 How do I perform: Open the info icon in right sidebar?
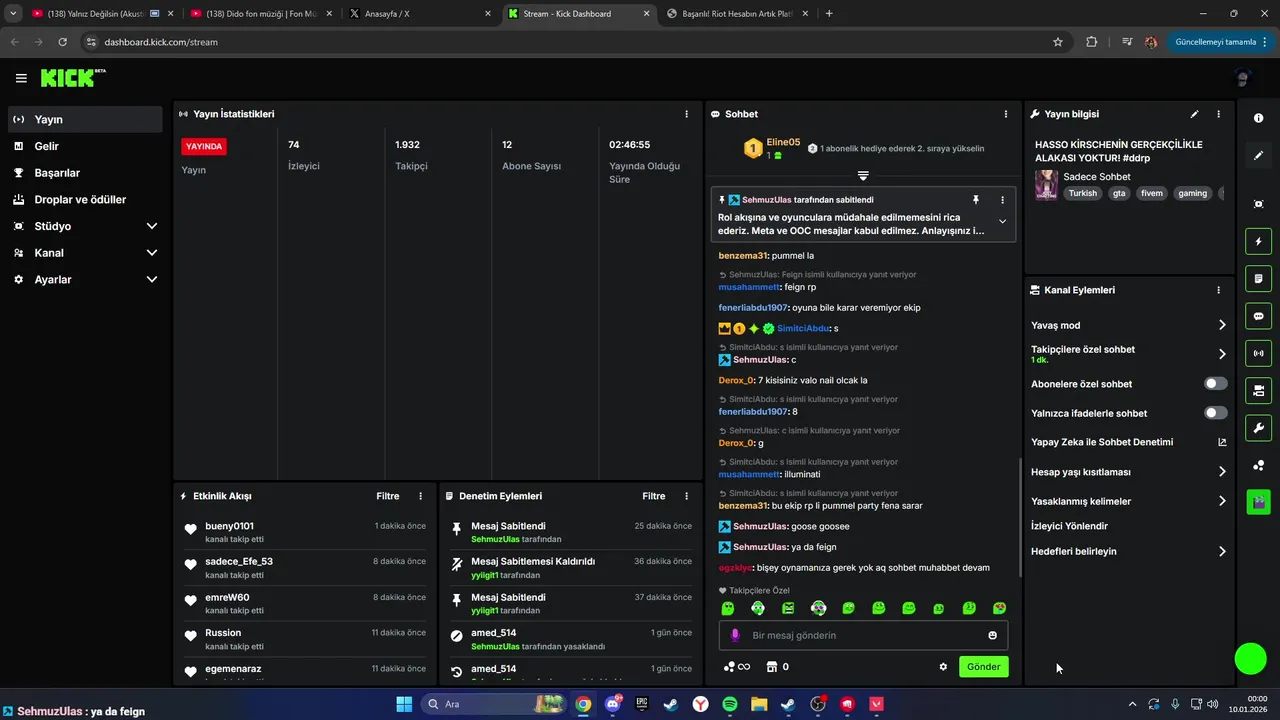tap(1258, 118)
